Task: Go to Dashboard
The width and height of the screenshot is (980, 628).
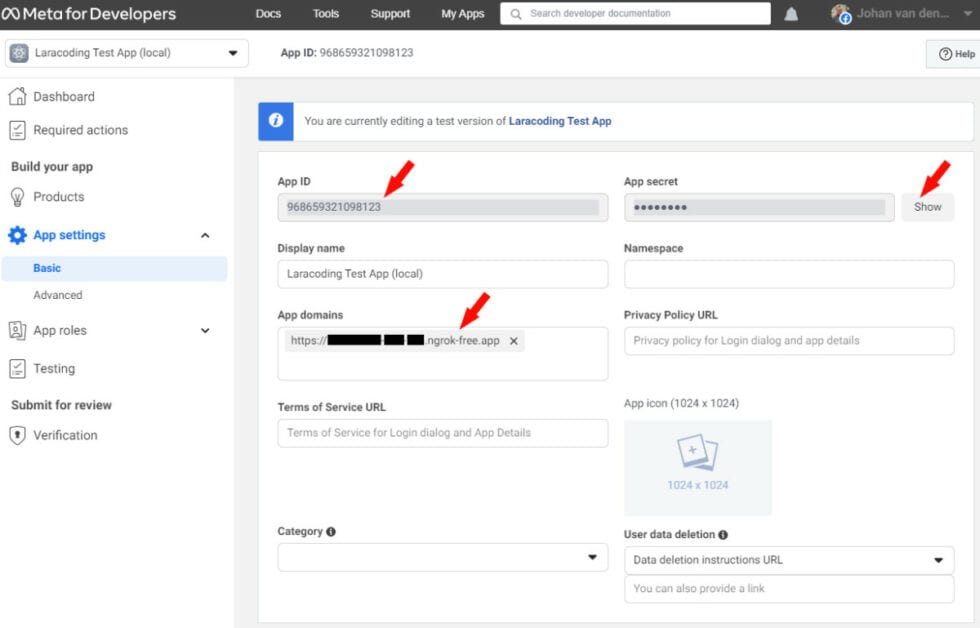Action: (64, 97)
